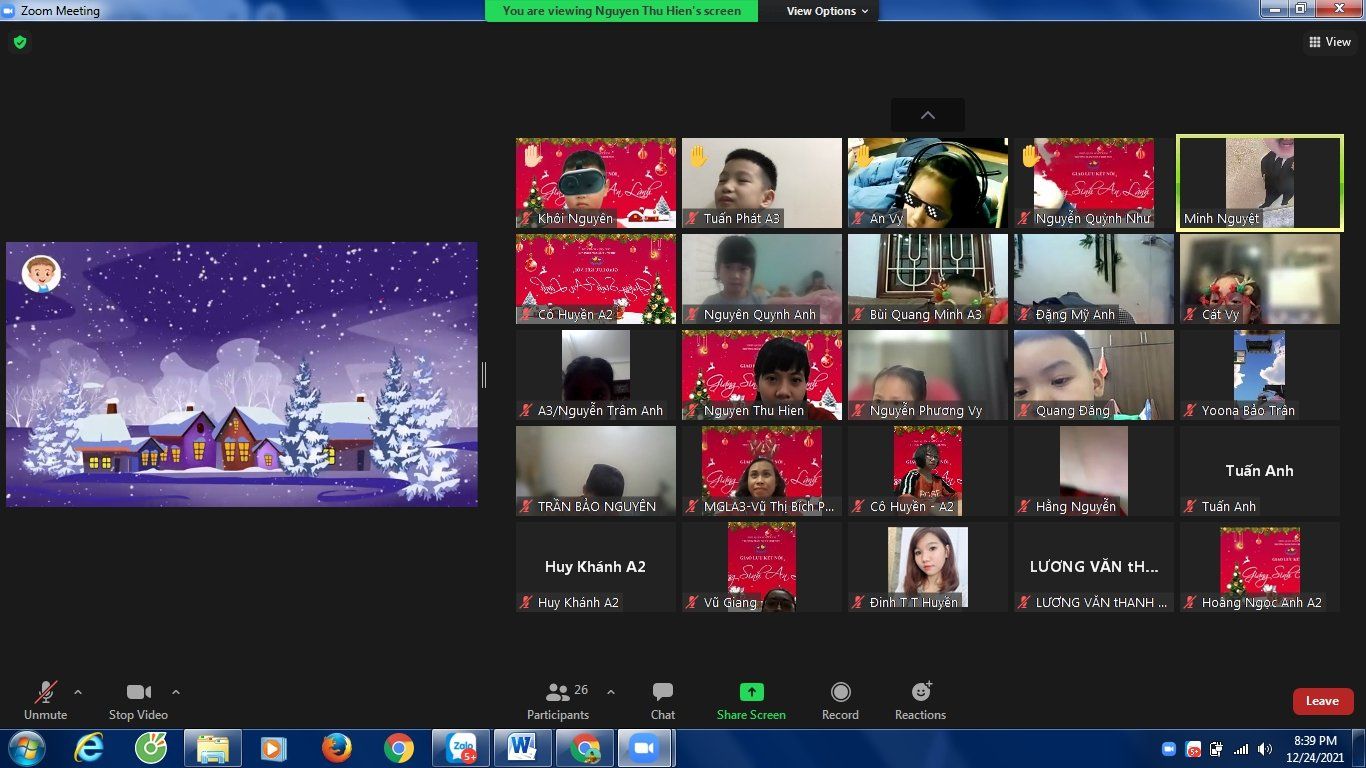The image size is (1366, 768).
Task: Open the Reactions menu
Action: pos(920,700)
